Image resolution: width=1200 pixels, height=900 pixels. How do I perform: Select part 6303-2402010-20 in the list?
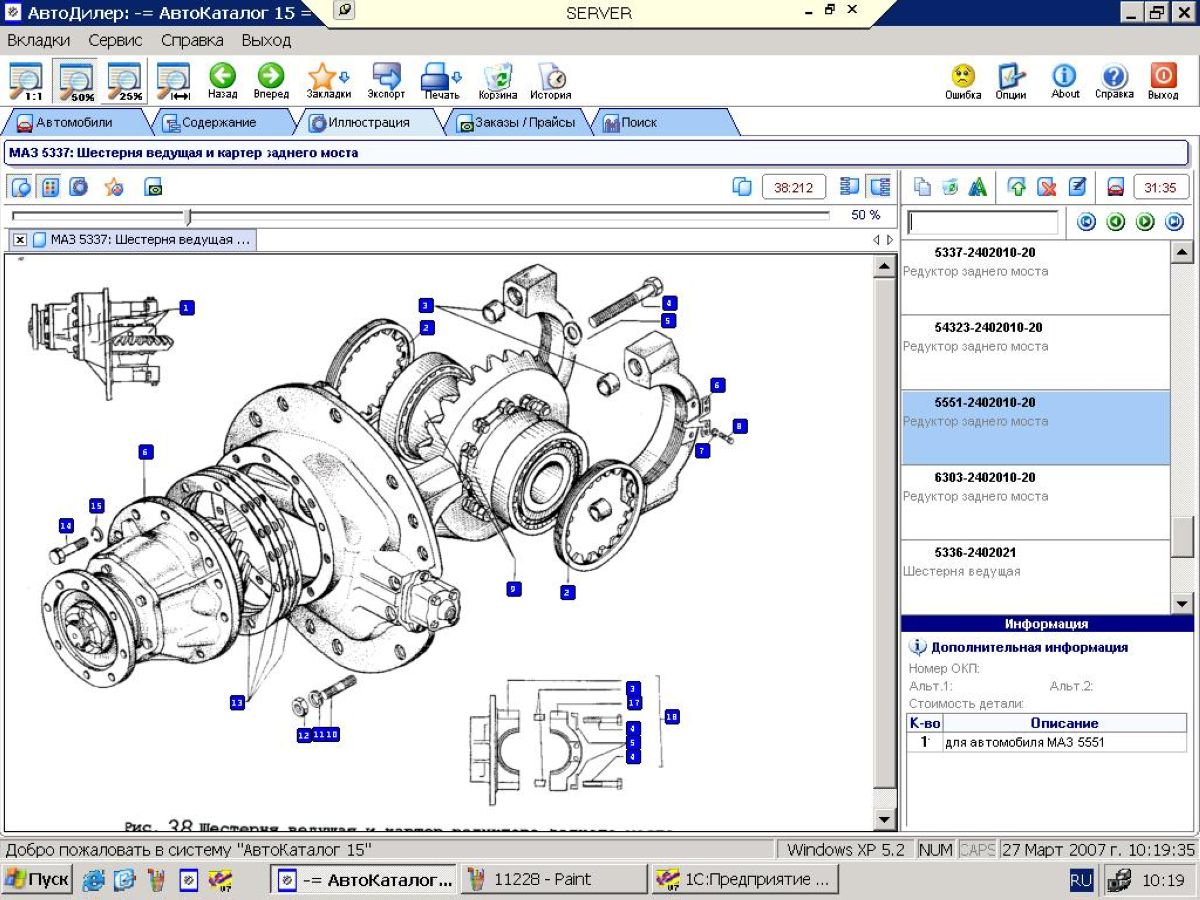(1034, 503)
